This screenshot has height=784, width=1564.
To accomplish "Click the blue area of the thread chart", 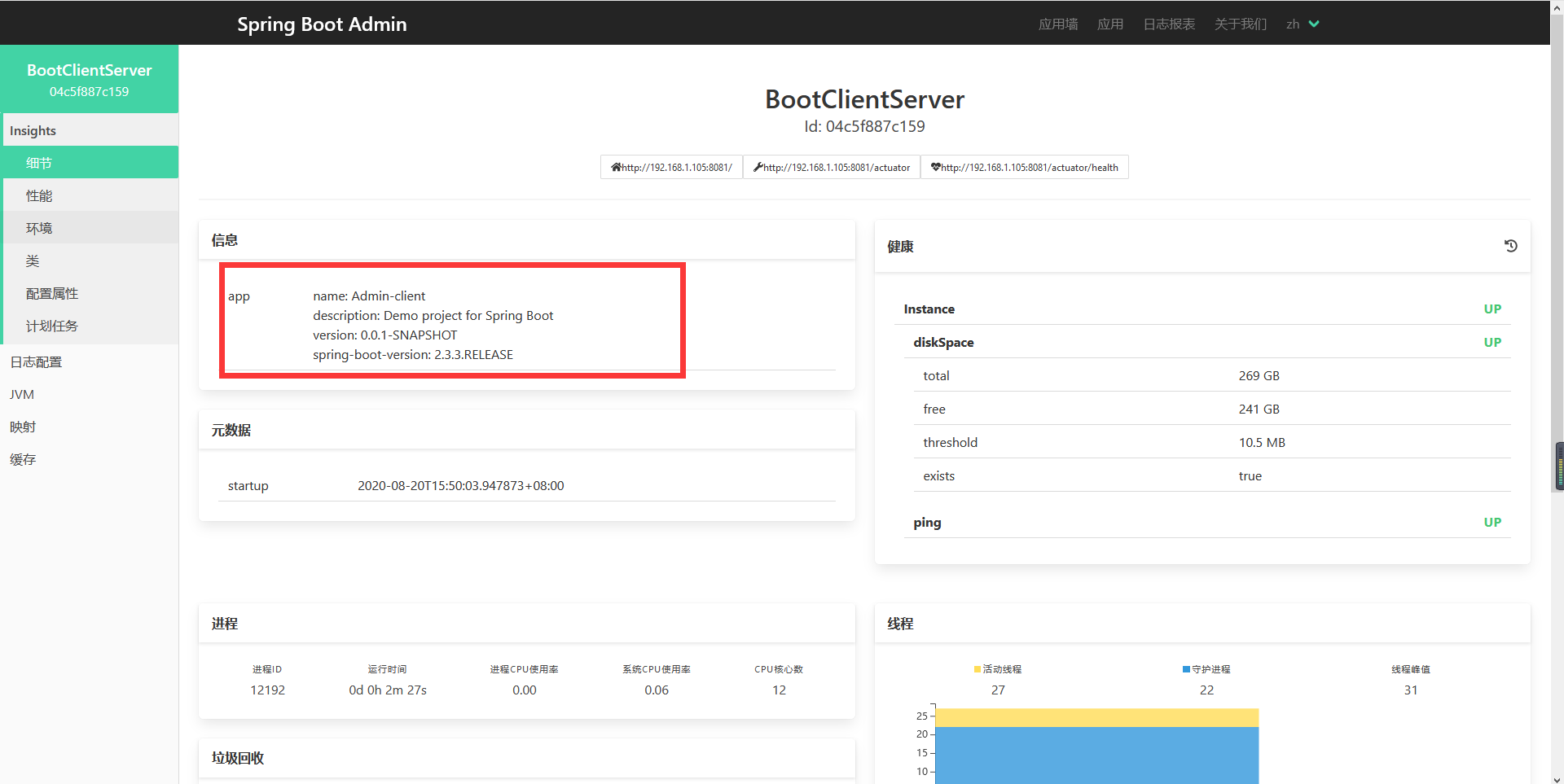I will click(x=1096, y=756).
